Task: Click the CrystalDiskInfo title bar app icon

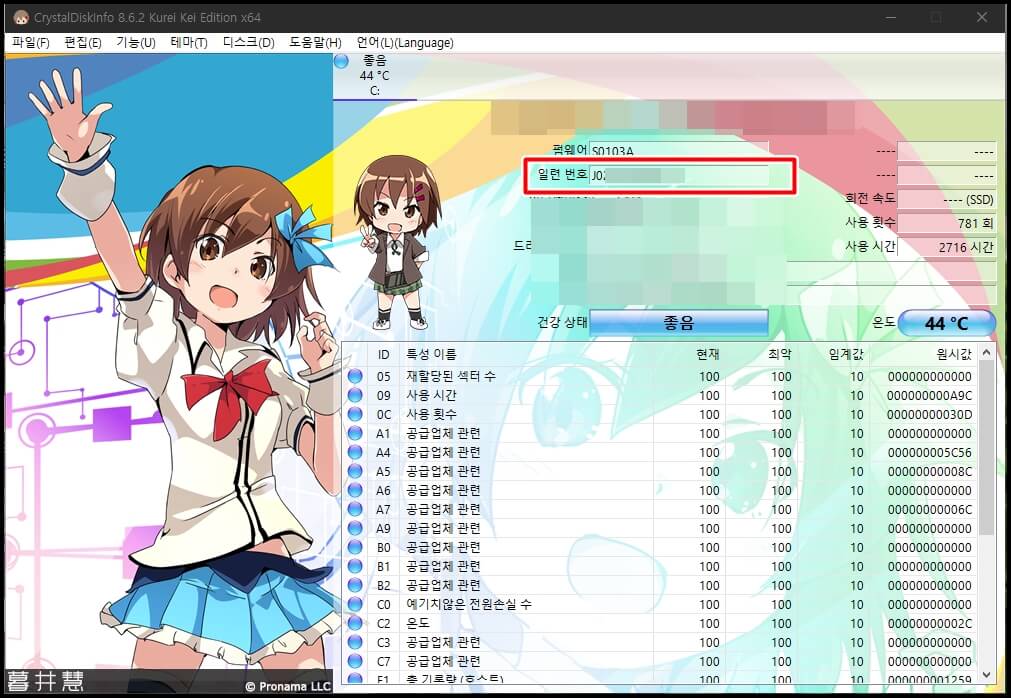Action: pos(20,17)
